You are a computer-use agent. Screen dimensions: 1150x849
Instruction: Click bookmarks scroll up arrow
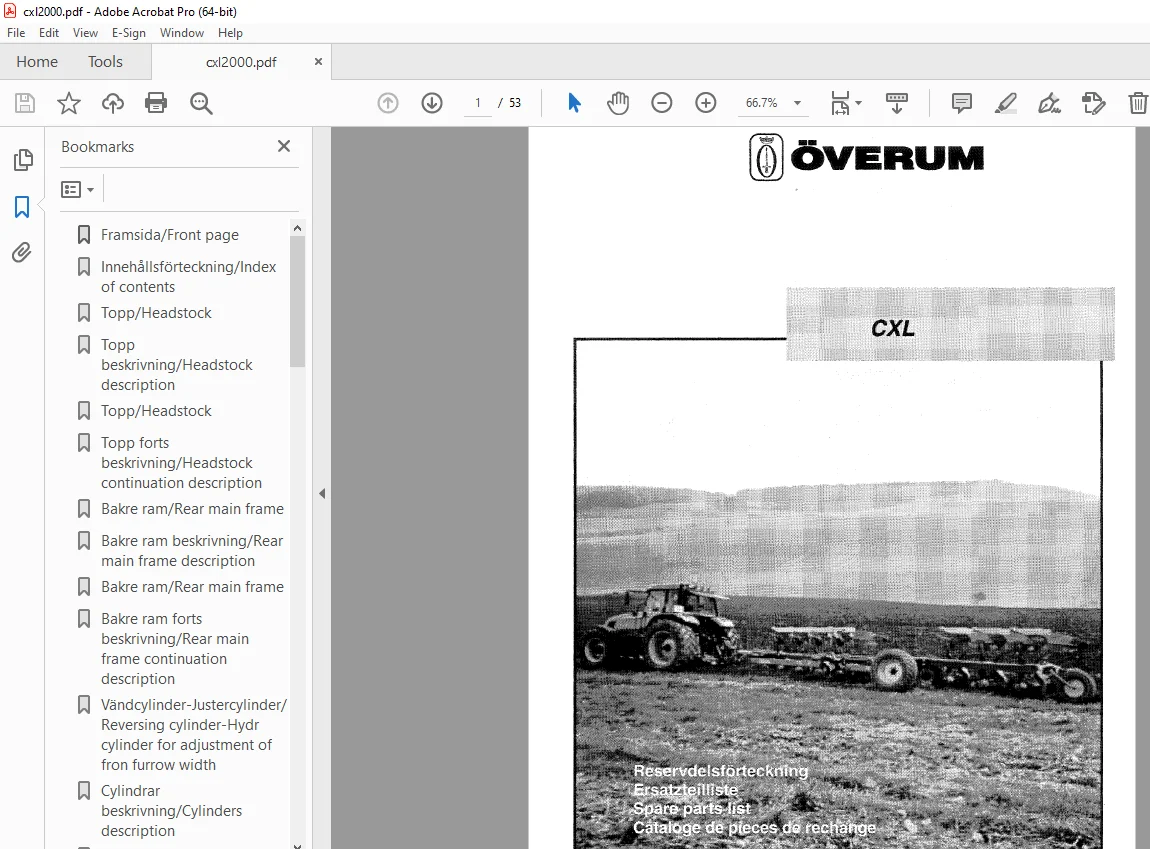coord(297,228)
